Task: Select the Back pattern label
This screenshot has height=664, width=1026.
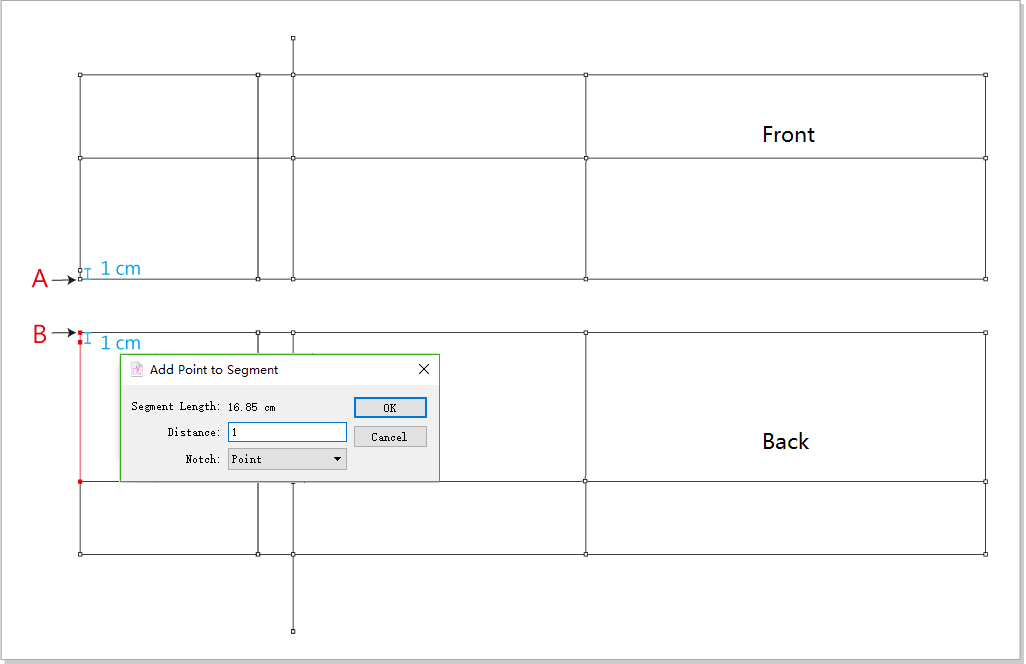Action: pos(785,441)
